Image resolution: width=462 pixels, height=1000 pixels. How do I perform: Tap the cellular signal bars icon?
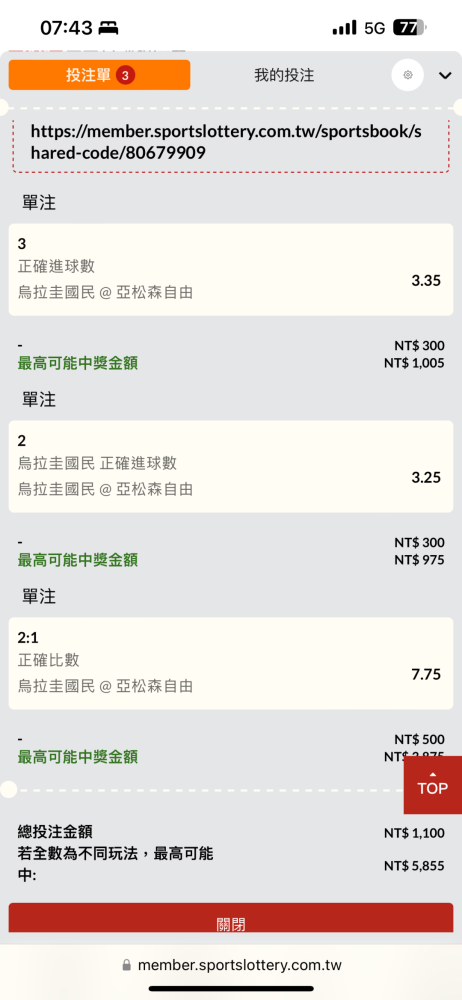[x=345, y=27]
